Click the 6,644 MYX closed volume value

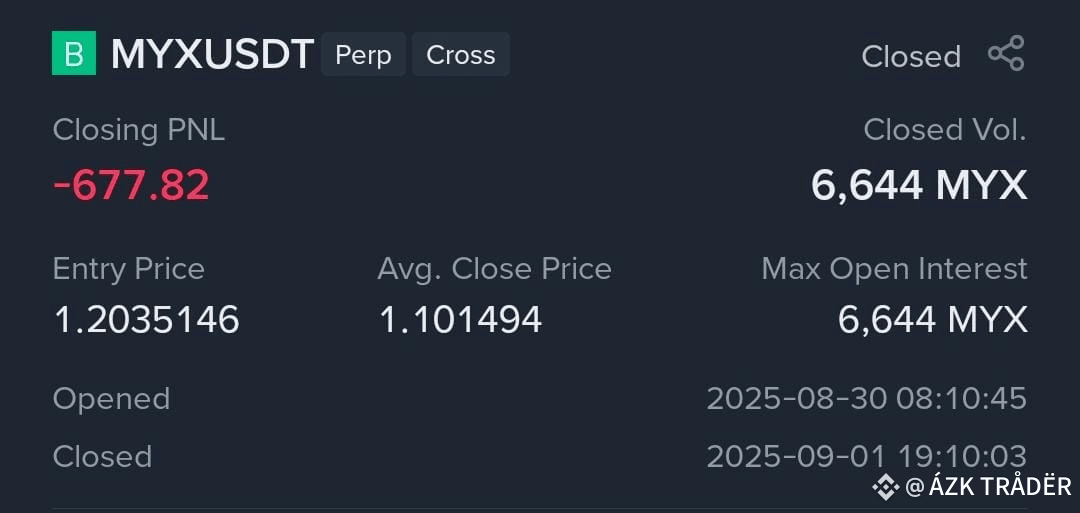(x=919, y=185)
